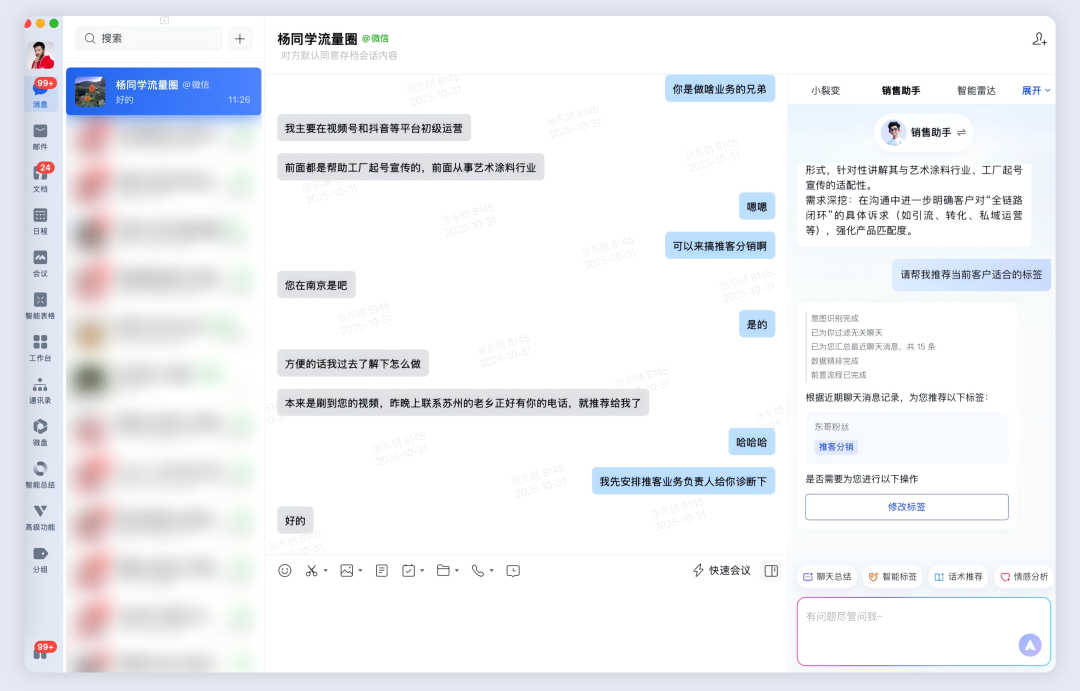Open the dropdown arrow next to phone icon
This screenshot has width=1080, height=691.
(493, 570)
